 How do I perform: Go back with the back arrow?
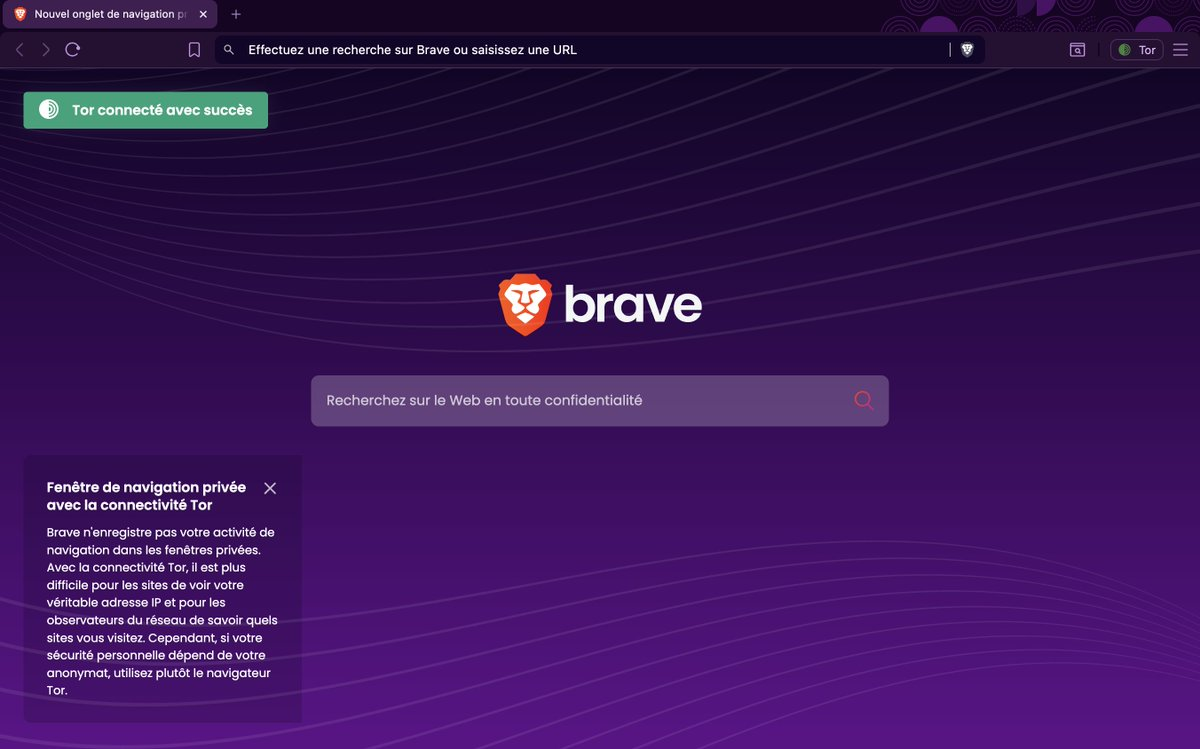[x=19, y=50]
